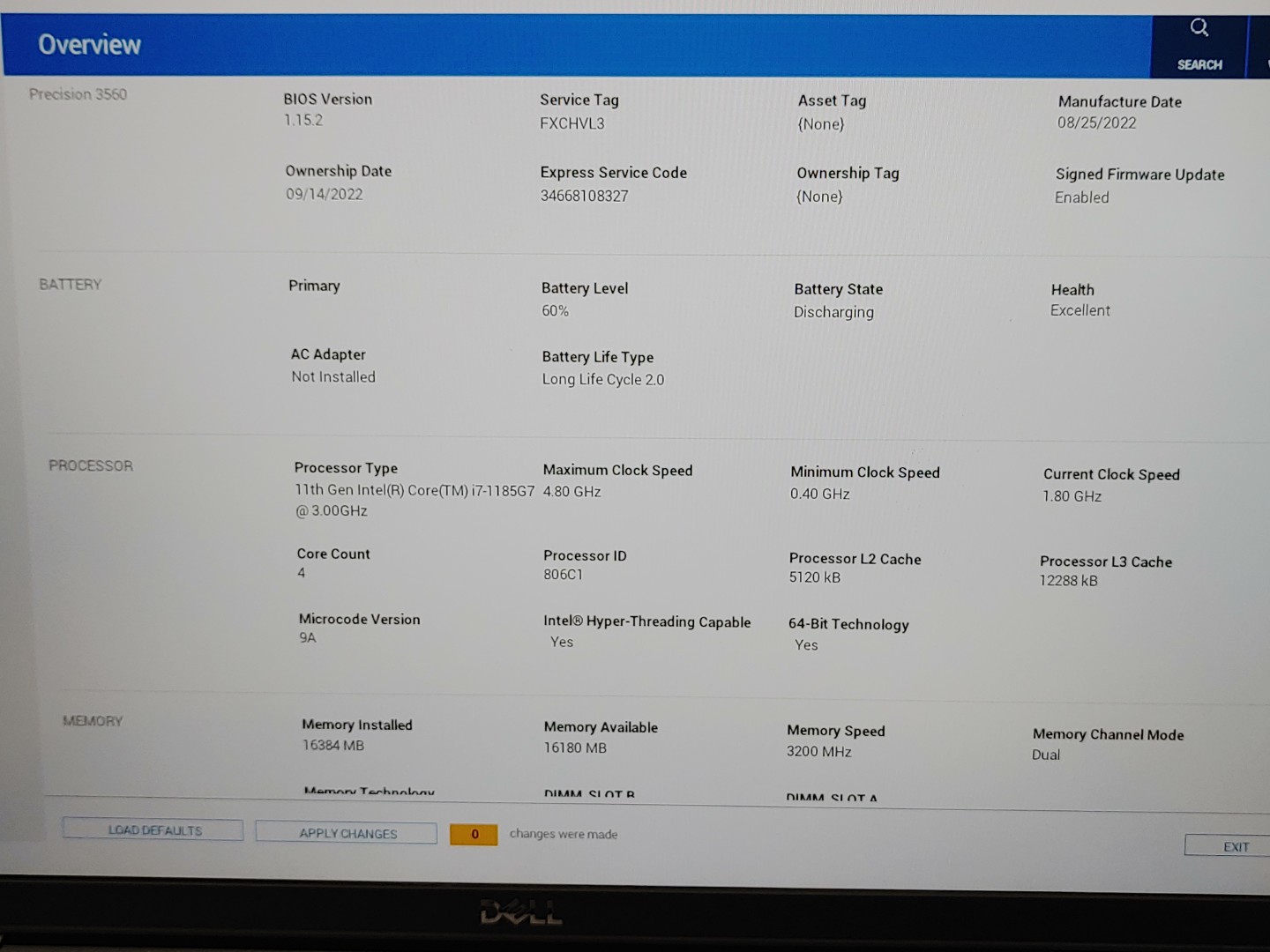Image resolution: width=1270 pixels, height=952 pixels.
Task: Select the Overview page title
Action: tap(89, 44)
